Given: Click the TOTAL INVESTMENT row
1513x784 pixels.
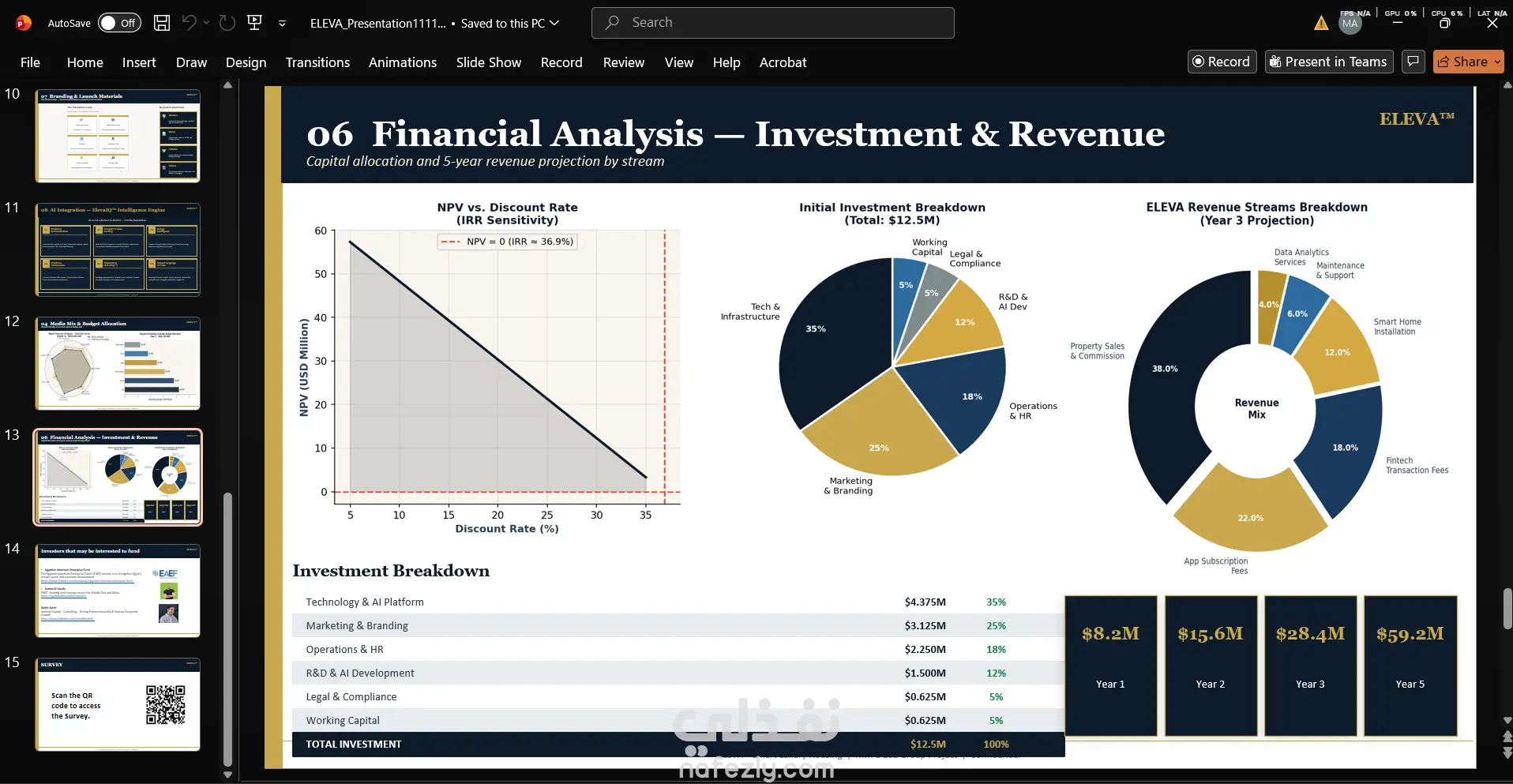Looking at the screenshot, I should point(678,744).
